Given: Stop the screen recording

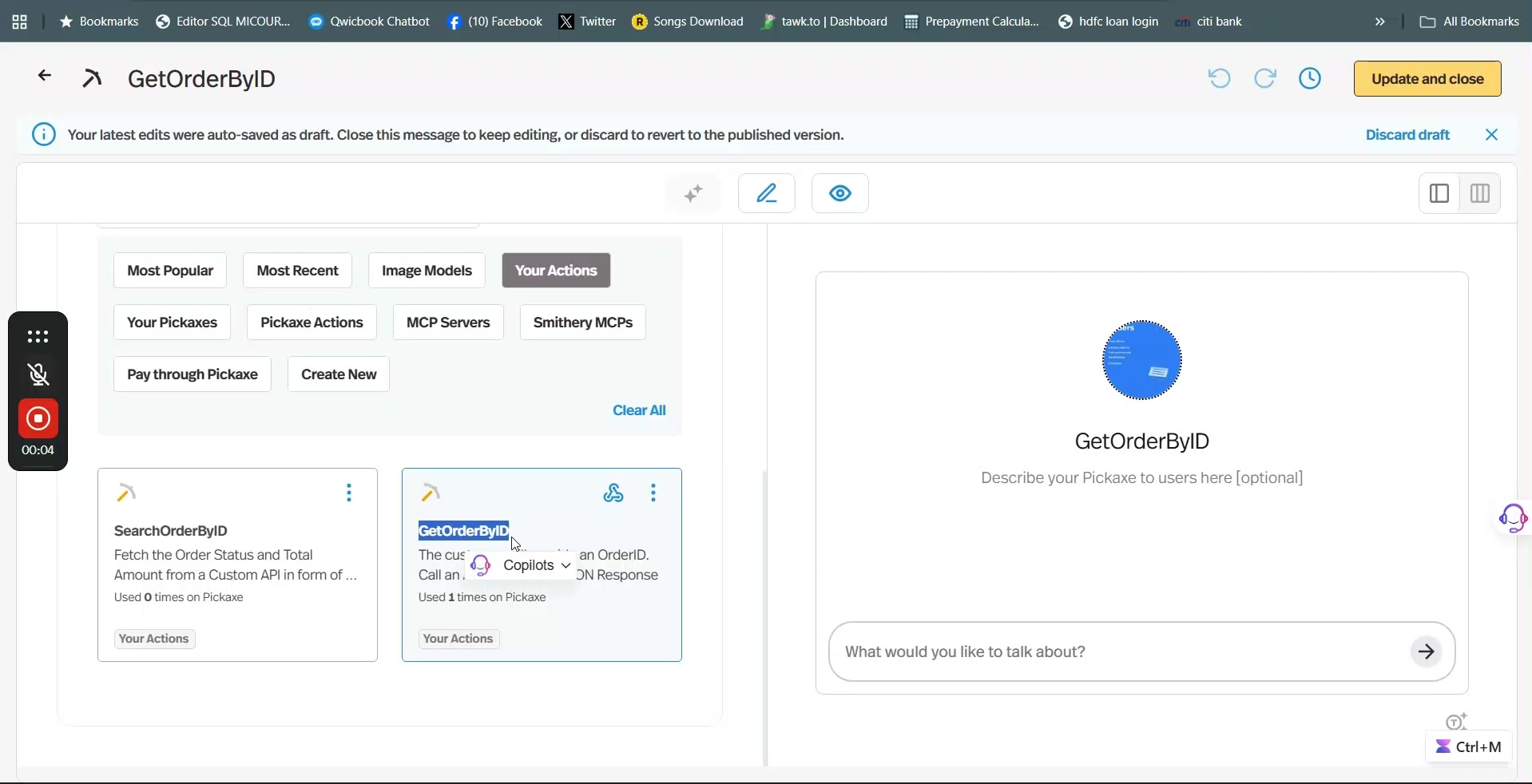Looking at the screenshot, I should [38, 418].
